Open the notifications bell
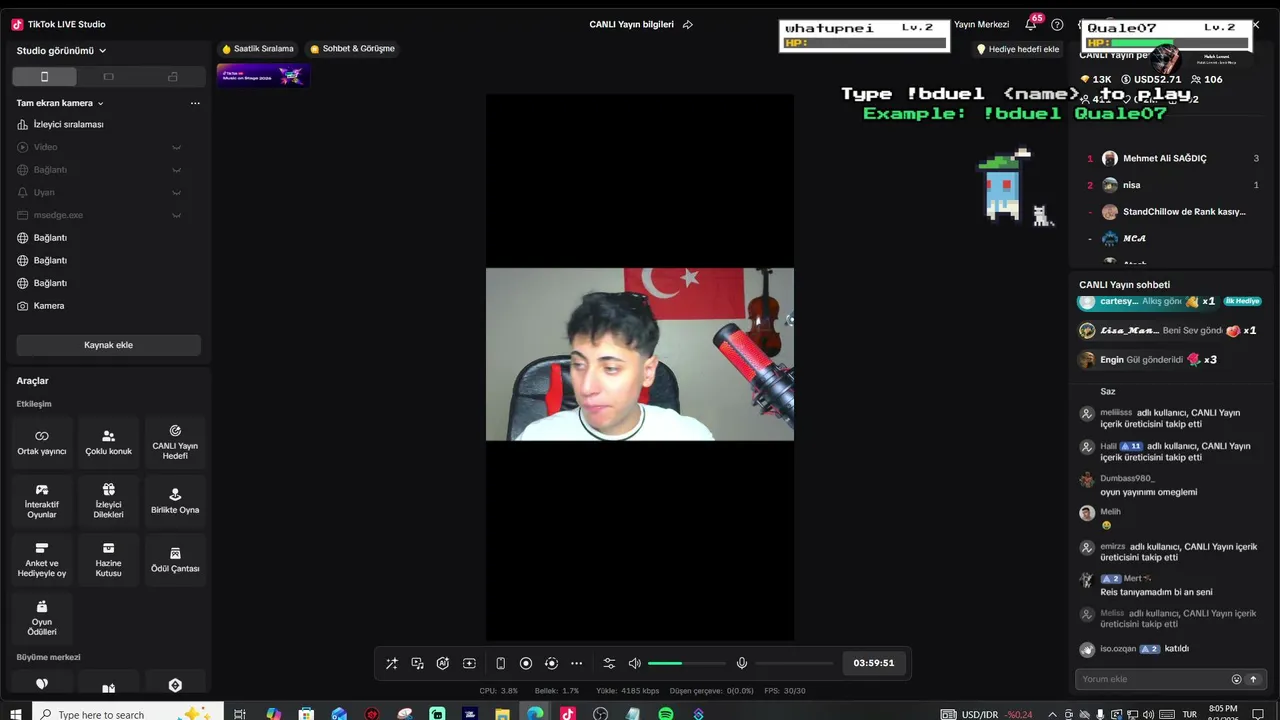 [x=1031, y=24]
